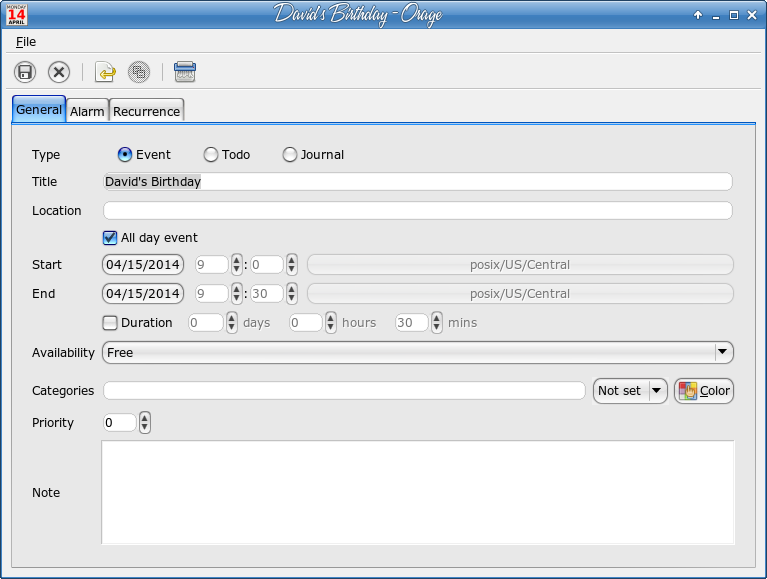The height and width of the screenshot is (579, 767).
Task: Maximize the David's Birthday window
Action: point(734,15)
